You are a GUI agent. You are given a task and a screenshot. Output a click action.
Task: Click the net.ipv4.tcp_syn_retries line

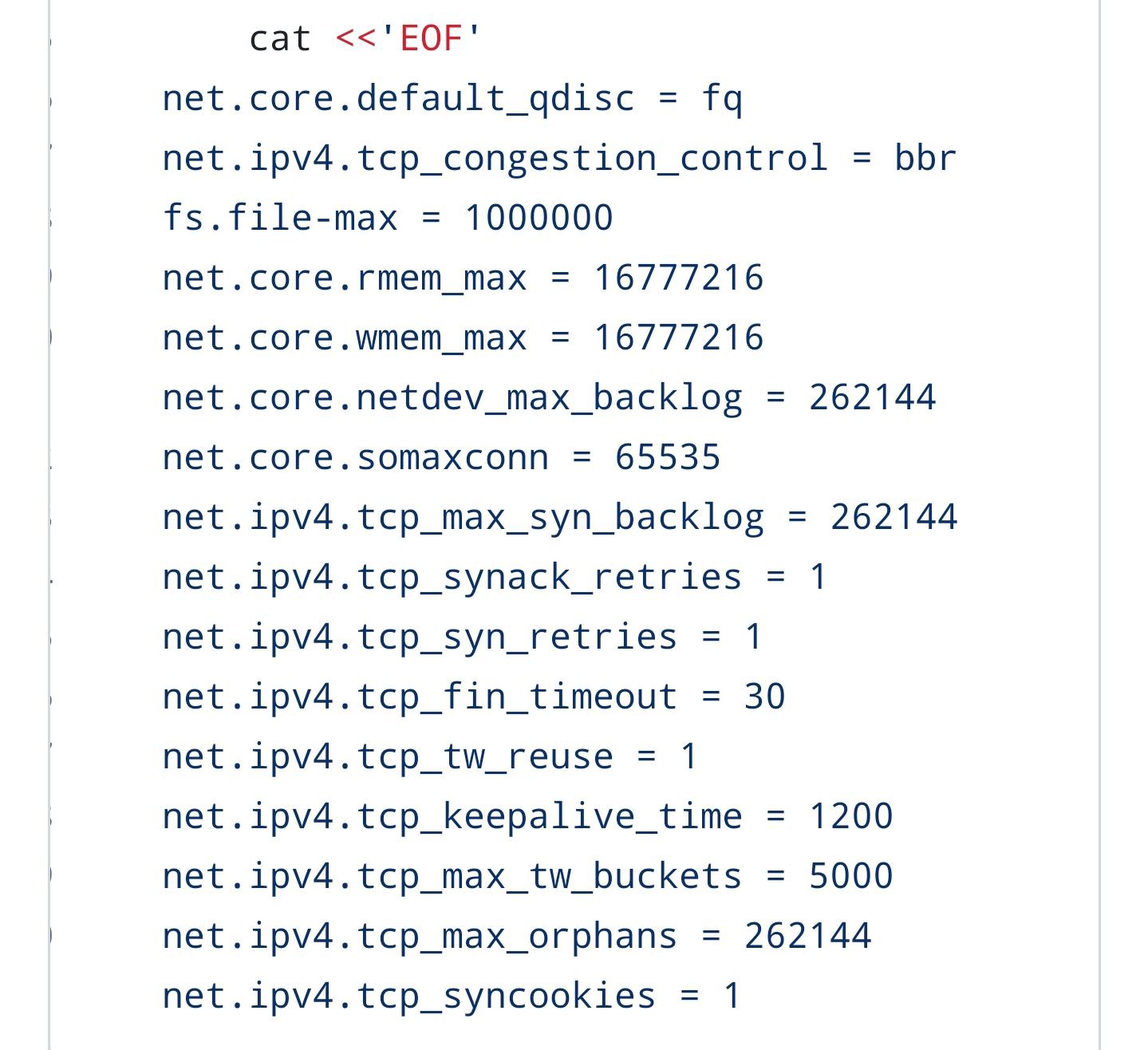pyautogui.click(x=462, y=637)
